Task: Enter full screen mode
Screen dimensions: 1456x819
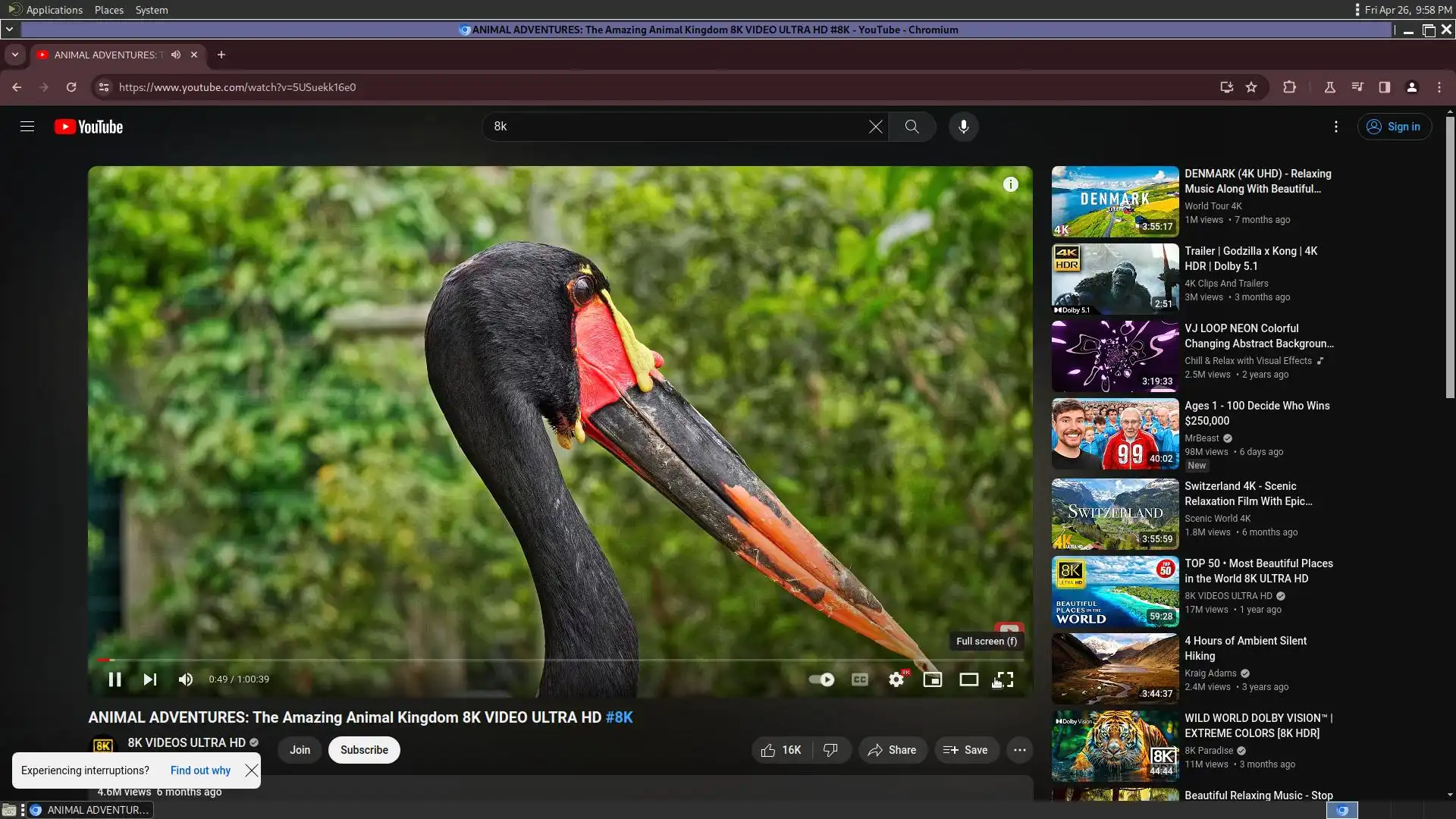Action: coord(1005,679)
